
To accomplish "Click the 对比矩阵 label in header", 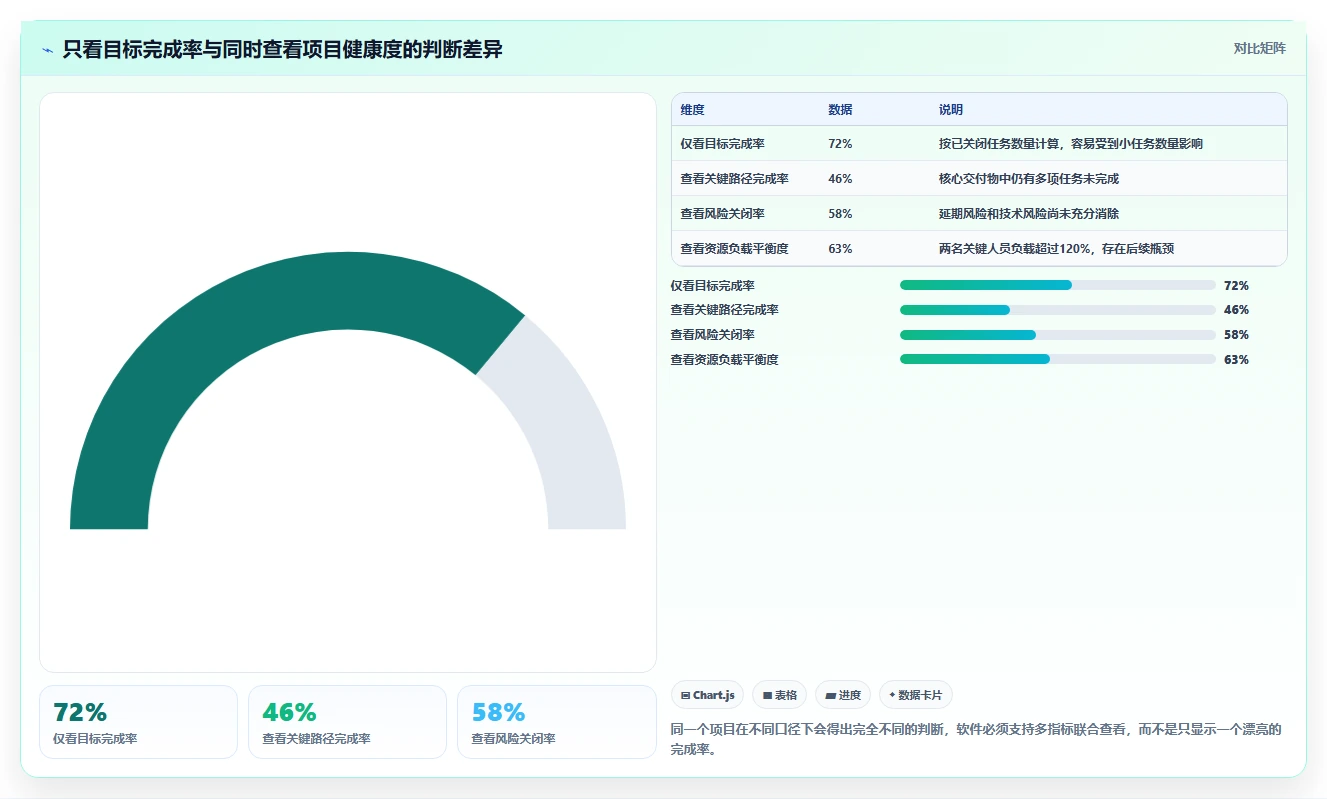I will tap(1259, 48).
